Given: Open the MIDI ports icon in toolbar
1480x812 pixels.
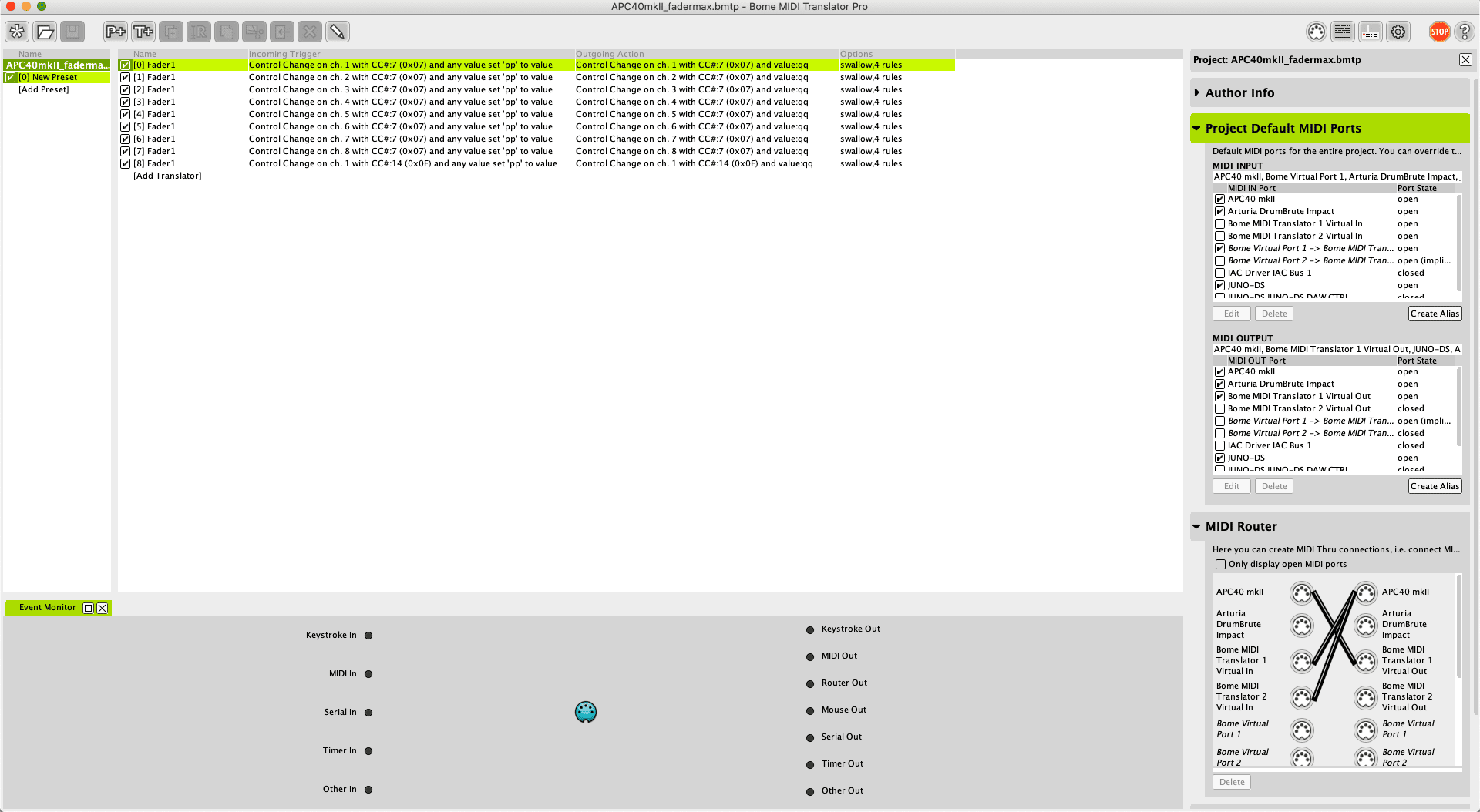Looking at the screenshot, I should (x=1317, y=32).
